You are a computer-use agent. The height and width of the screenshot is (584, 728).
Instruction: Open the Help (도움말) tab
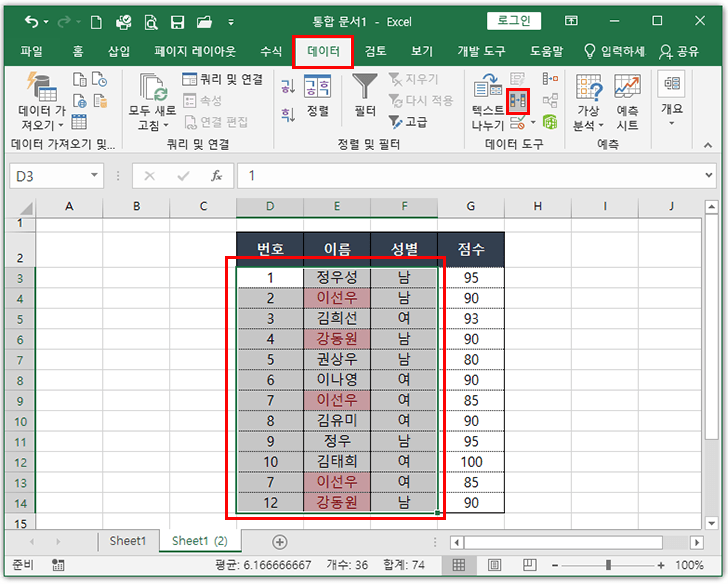tap(546, 51)
